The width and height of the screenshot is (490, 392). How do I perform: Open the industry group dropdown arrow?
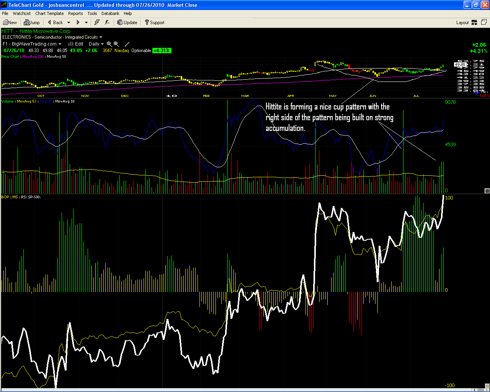(101, 37)
